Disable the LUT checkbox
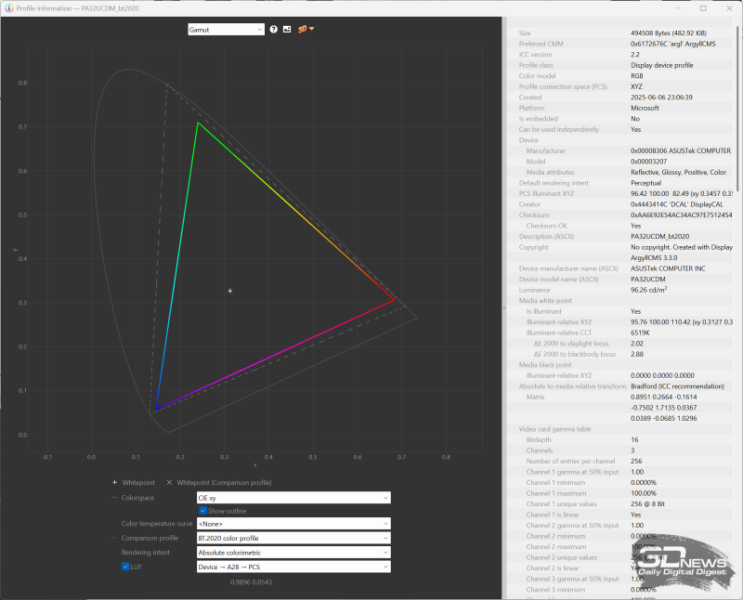 (125, 566)
